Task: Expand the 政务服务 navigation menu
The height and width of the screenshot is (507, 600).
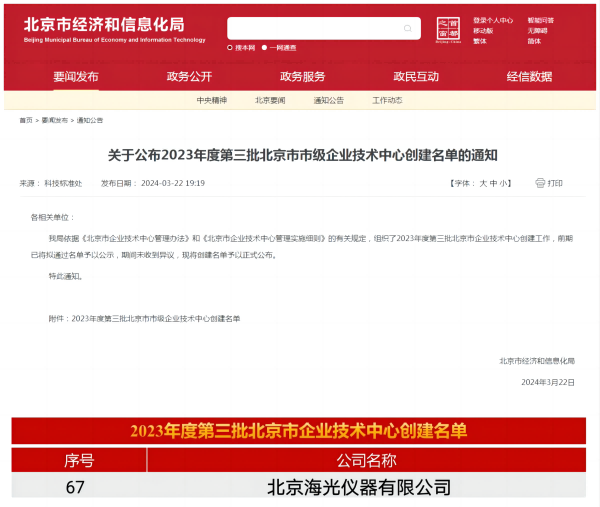Action: coord(302,77)
